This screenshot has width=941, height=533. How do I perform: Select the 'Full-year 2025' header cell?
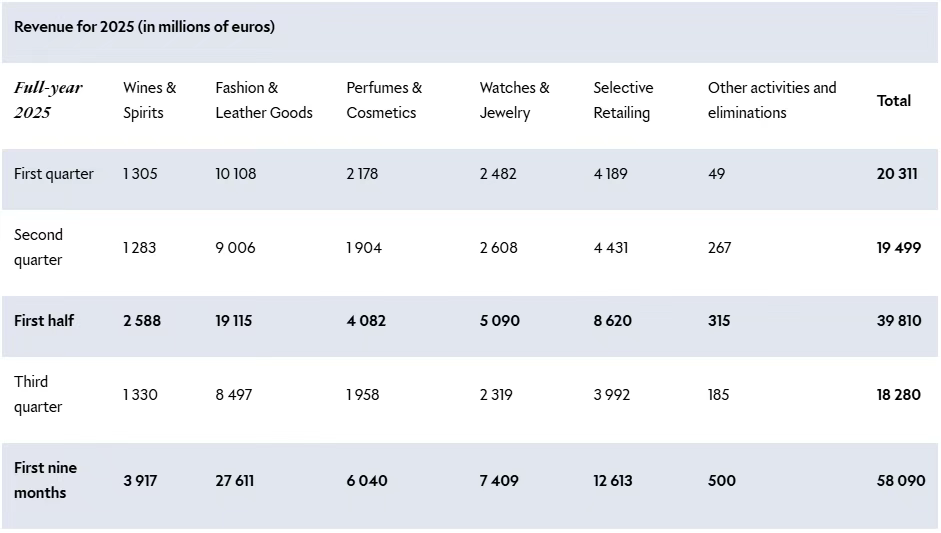[x=48, y=100]
